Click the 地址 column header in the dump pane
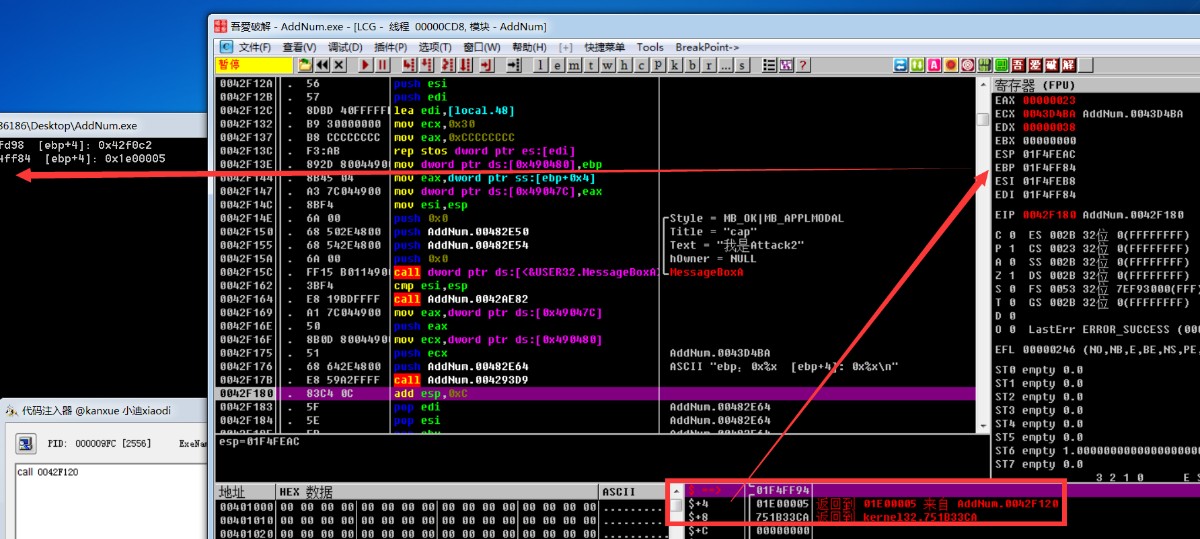 245,492
